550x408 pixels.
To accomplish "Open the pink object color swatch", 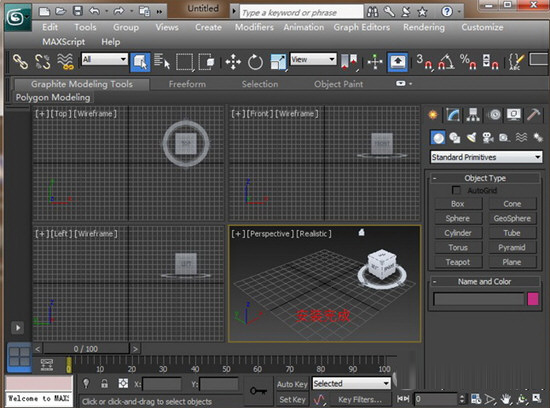I will click(x=533, y=299).
